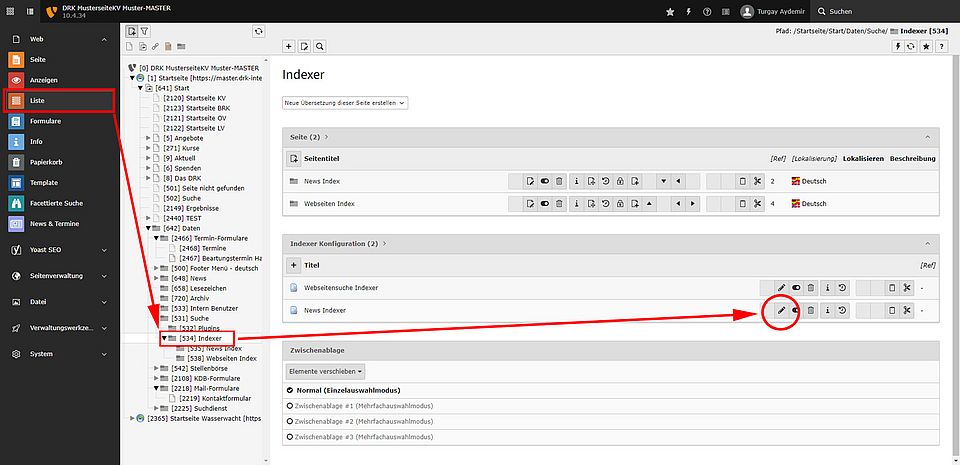
Task: Cut the News Index page with scissors icon
Action: [x=757, y=181]
